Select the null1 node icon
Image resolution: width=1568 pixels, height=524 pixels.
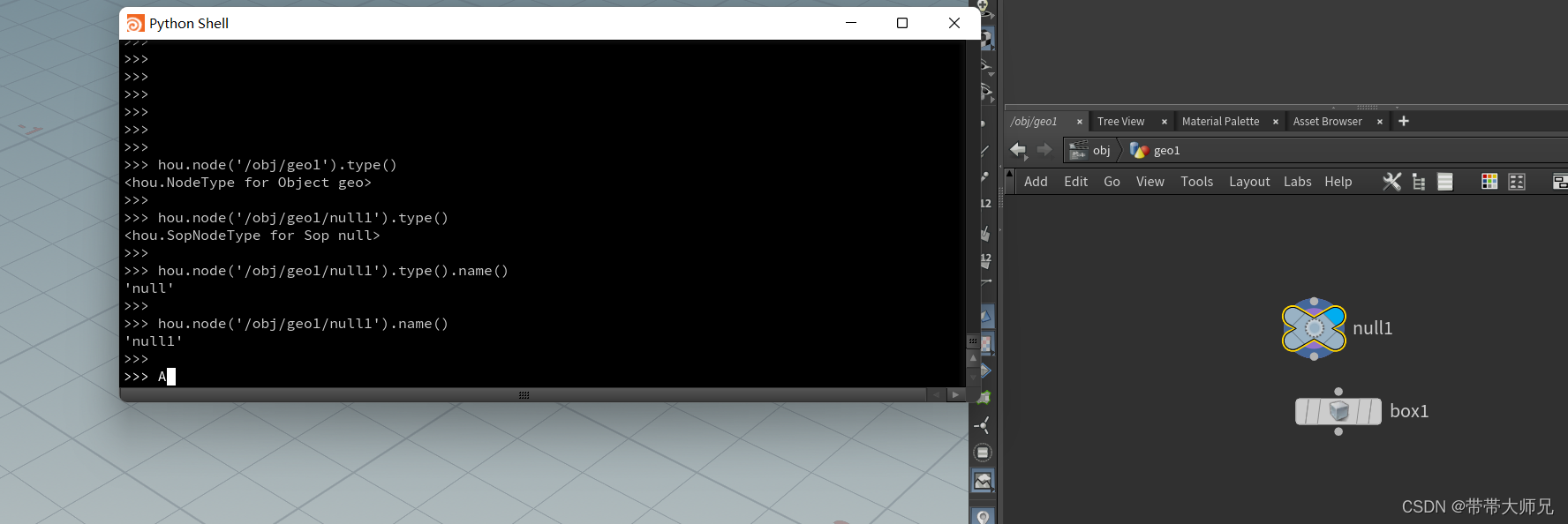tap(1314, 328)
